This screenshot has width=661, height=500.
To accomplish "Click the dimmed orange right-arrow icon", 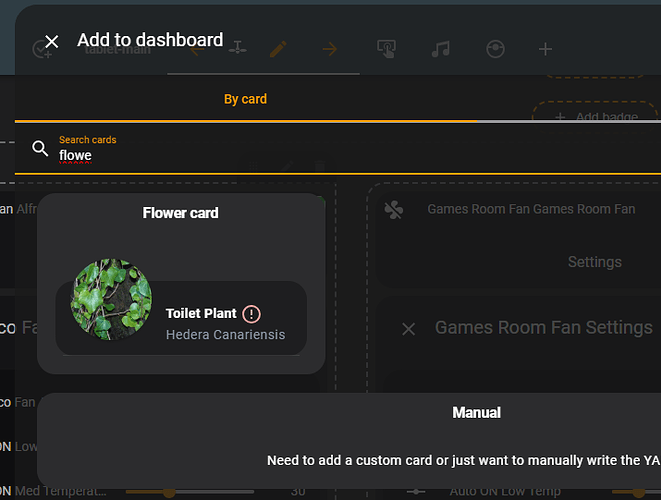I will [330, 48].
